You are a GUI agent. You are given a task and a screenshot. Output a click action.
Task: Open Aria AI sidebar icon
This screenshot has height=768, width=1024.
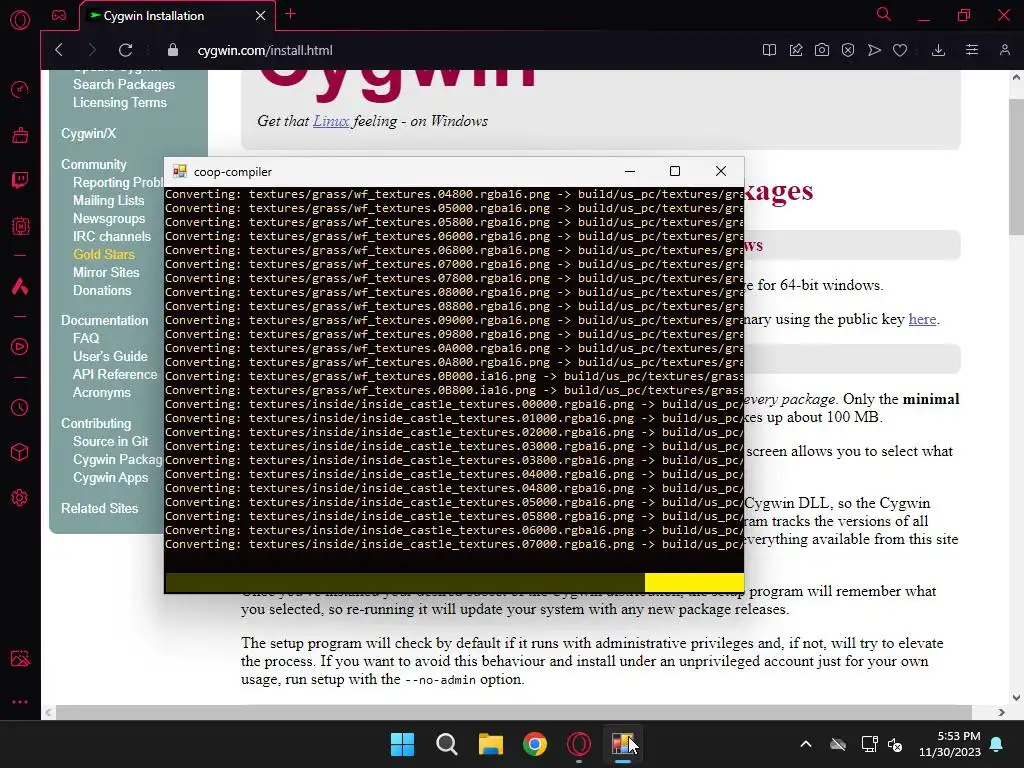click(x=20, y=285)
